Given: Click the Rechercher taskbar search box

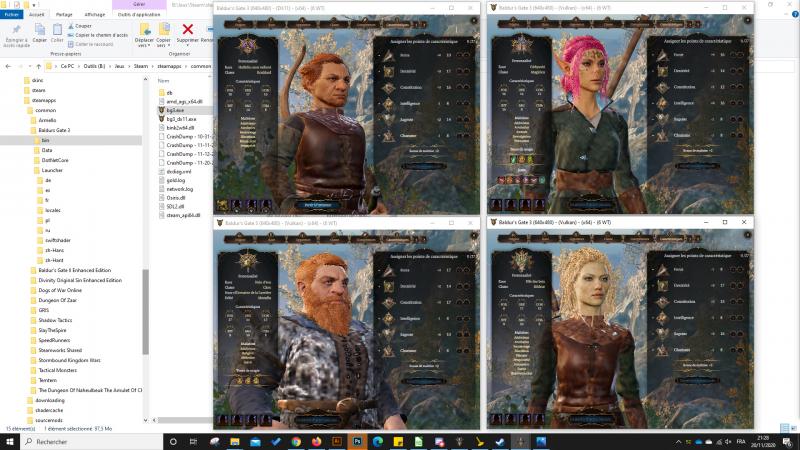Looking at the screenshot, I should coord(92,442).
